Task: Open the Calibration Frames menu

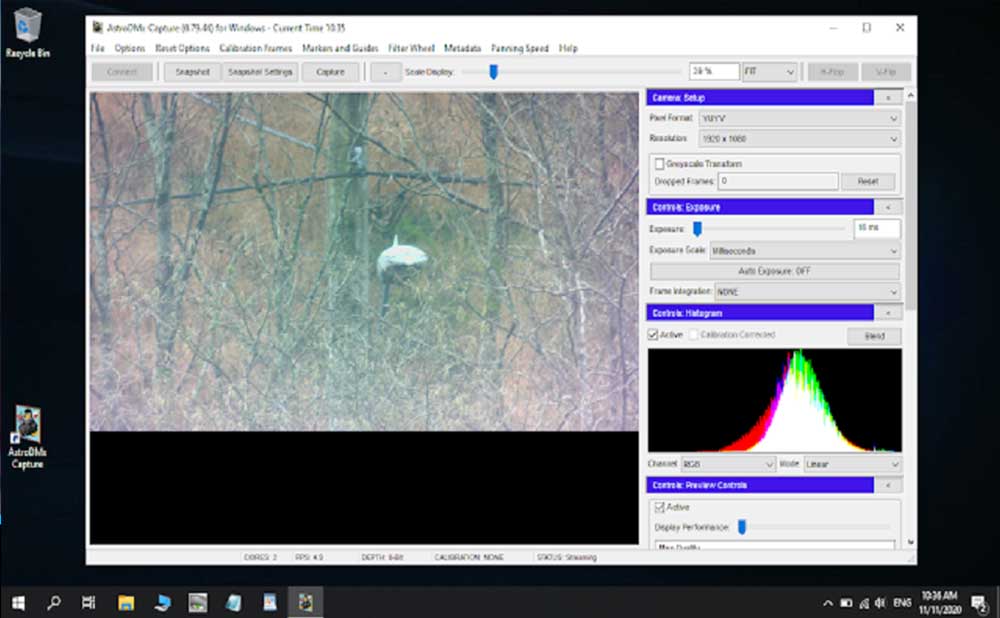Action: point(256,48)
